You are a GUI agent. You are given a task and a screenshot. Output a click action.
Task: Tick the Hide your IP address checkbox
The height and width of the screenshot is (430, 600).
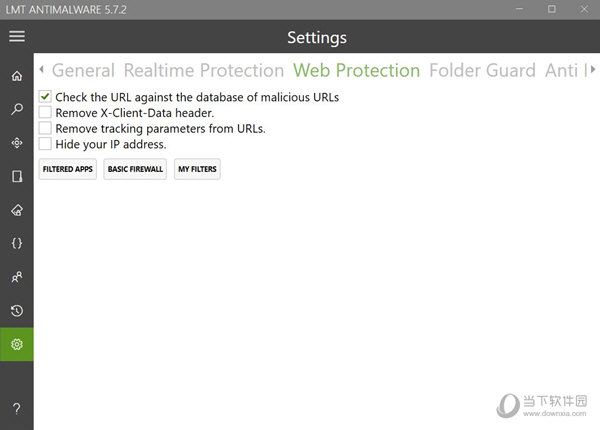pyautogui.click(x=45, y=143)
